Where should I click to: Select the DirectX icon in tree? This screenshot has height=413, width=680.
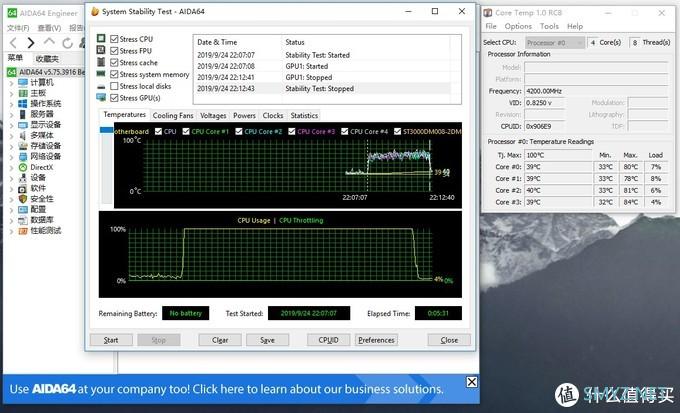(23, 167)
